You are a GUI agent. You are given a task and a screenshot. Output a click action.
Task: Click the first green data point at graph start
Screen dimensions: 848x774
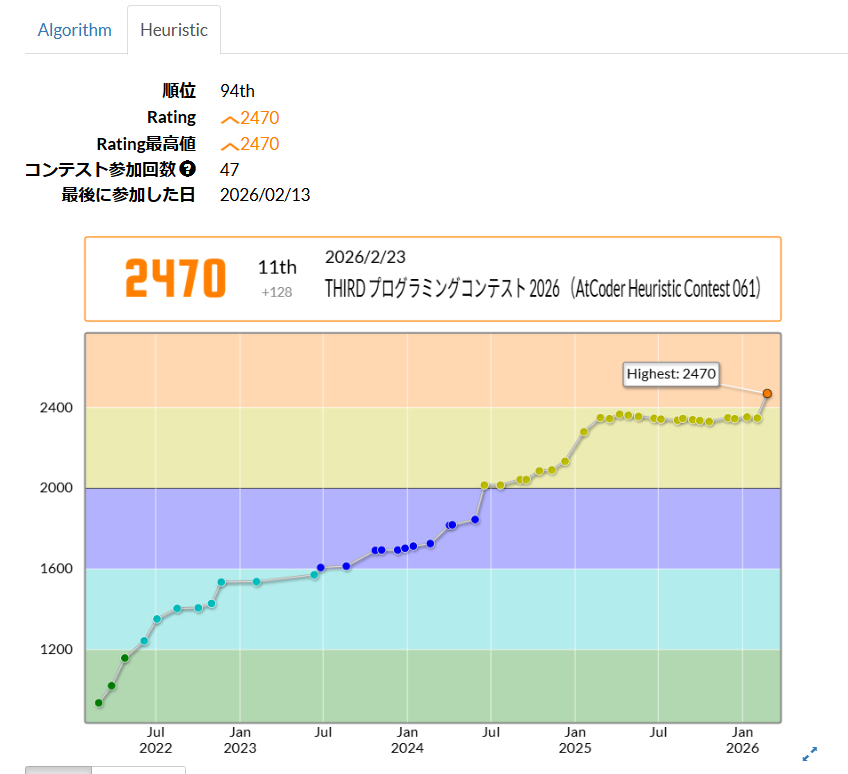pos(98,703)
